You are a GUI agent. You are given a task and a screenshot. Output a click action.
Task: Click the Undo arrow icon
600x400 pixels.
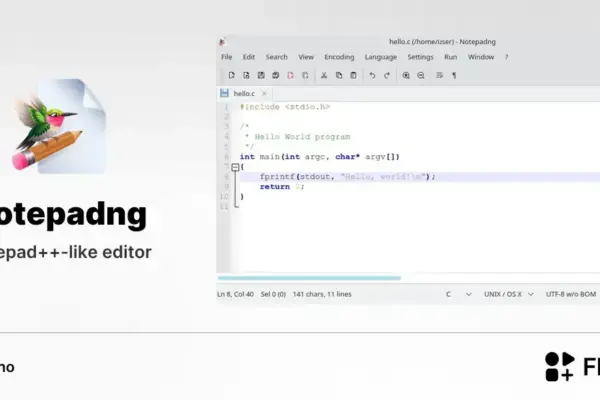[x=372, y=75]
